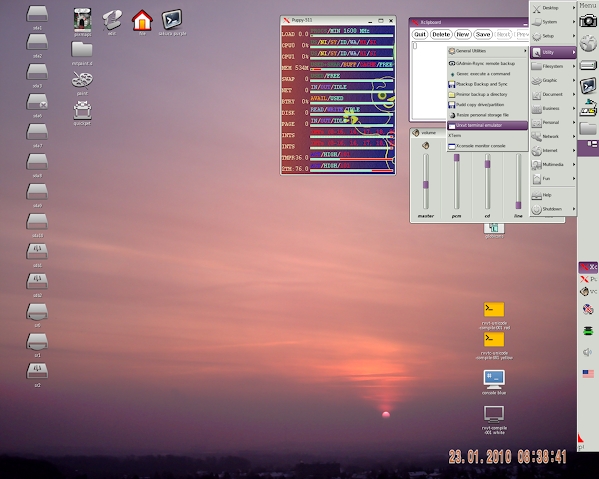The image size is (599, 479).
Task: Click the camera screenshot icon in side panel
Action: pyautogui.click(x=588, y=21)
